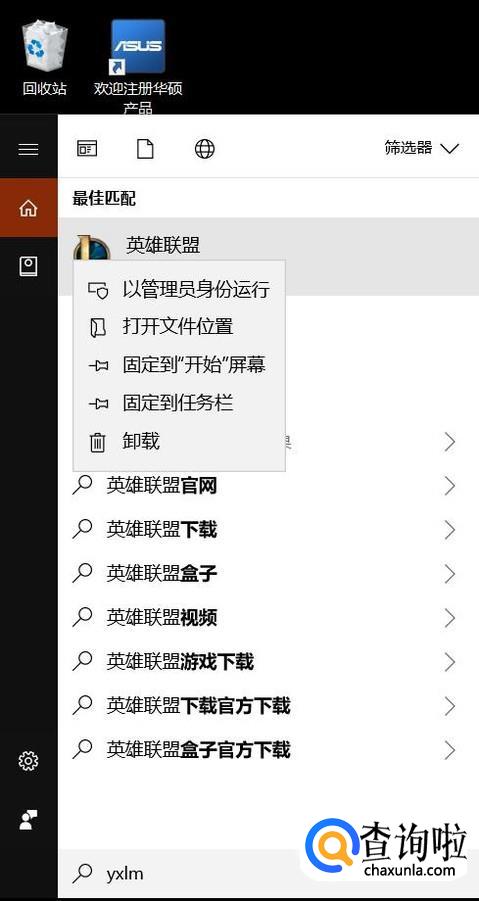Filter results by Web globe icon
Viewport: 479px width, 901px height.
pyautogui.click(x=204, y=149)
